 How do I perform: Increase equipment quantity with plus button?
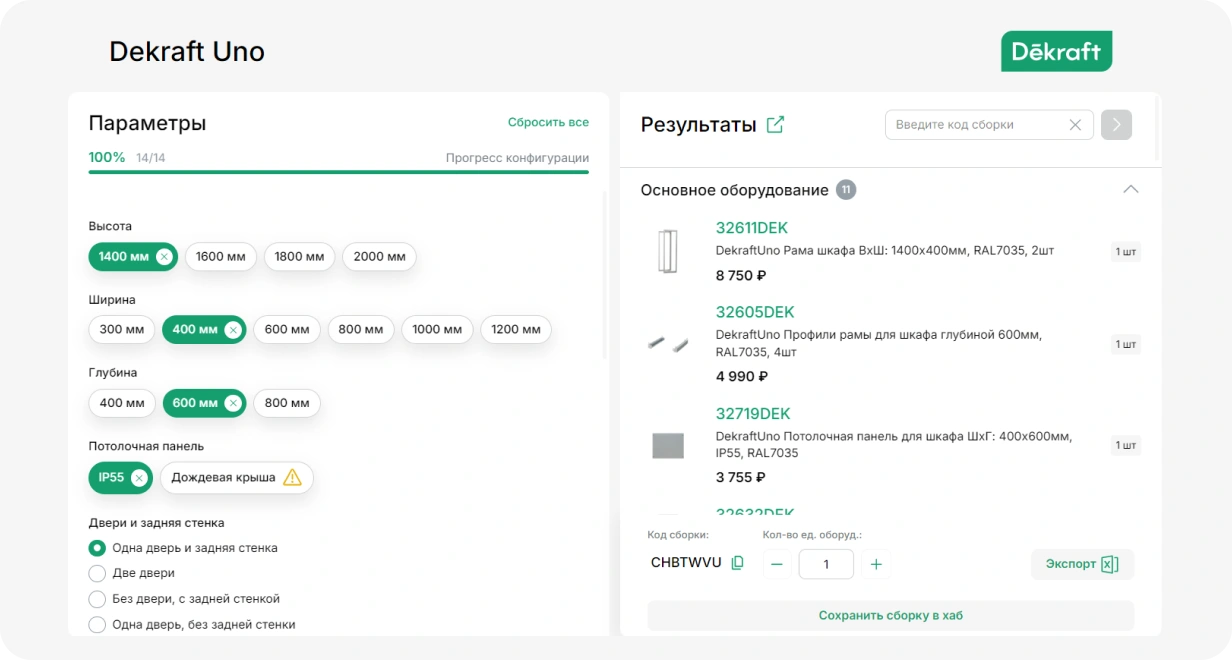tap(876, 564)
